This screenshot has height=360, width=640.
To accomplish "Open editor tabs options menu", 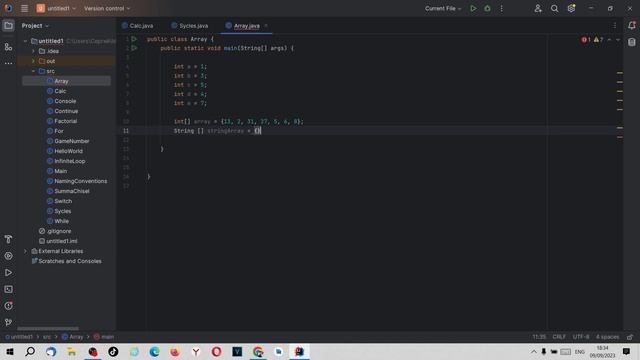I will point(615,26).
